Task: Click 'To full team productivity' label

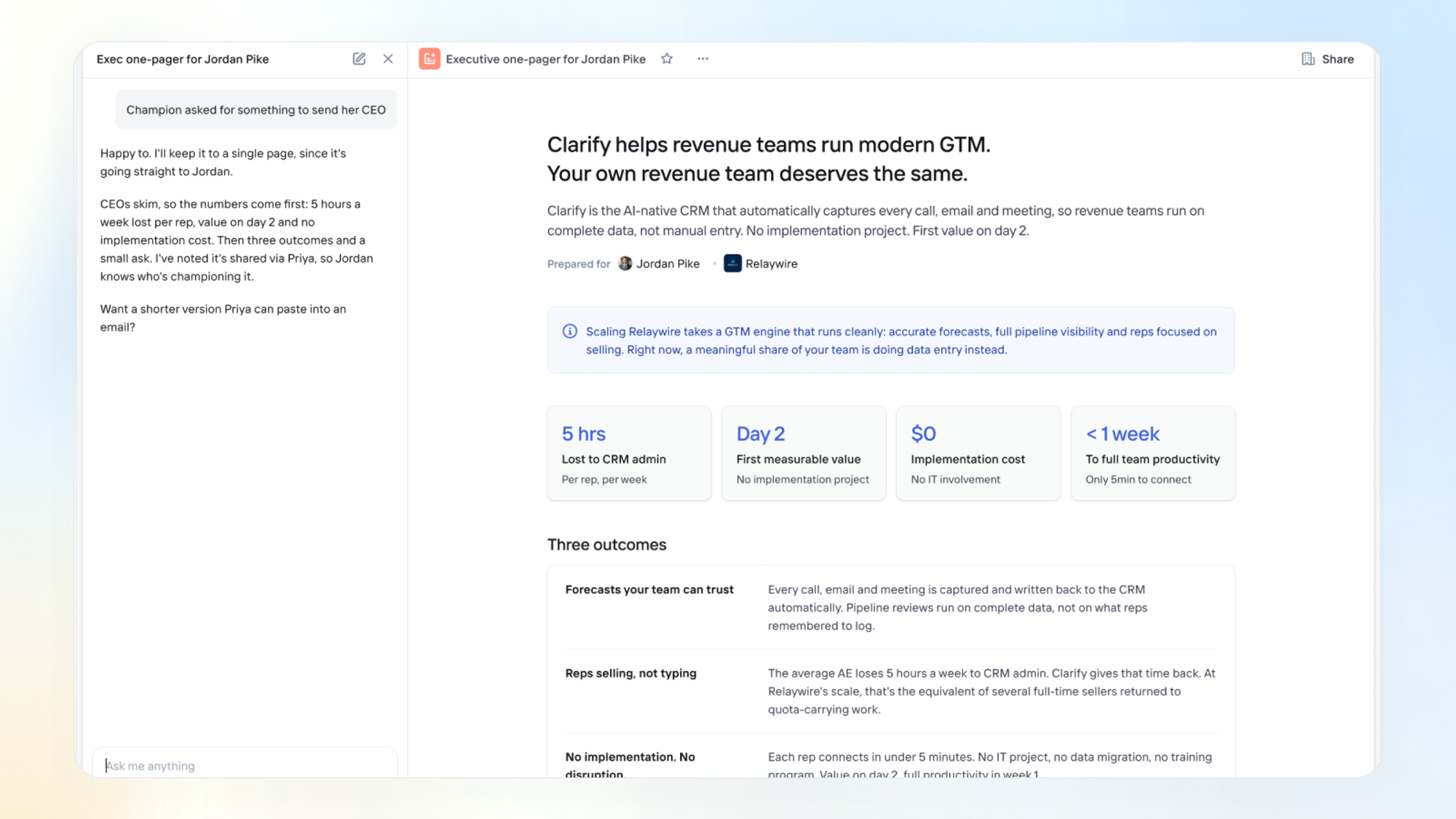Action: tap(1153, 459)
